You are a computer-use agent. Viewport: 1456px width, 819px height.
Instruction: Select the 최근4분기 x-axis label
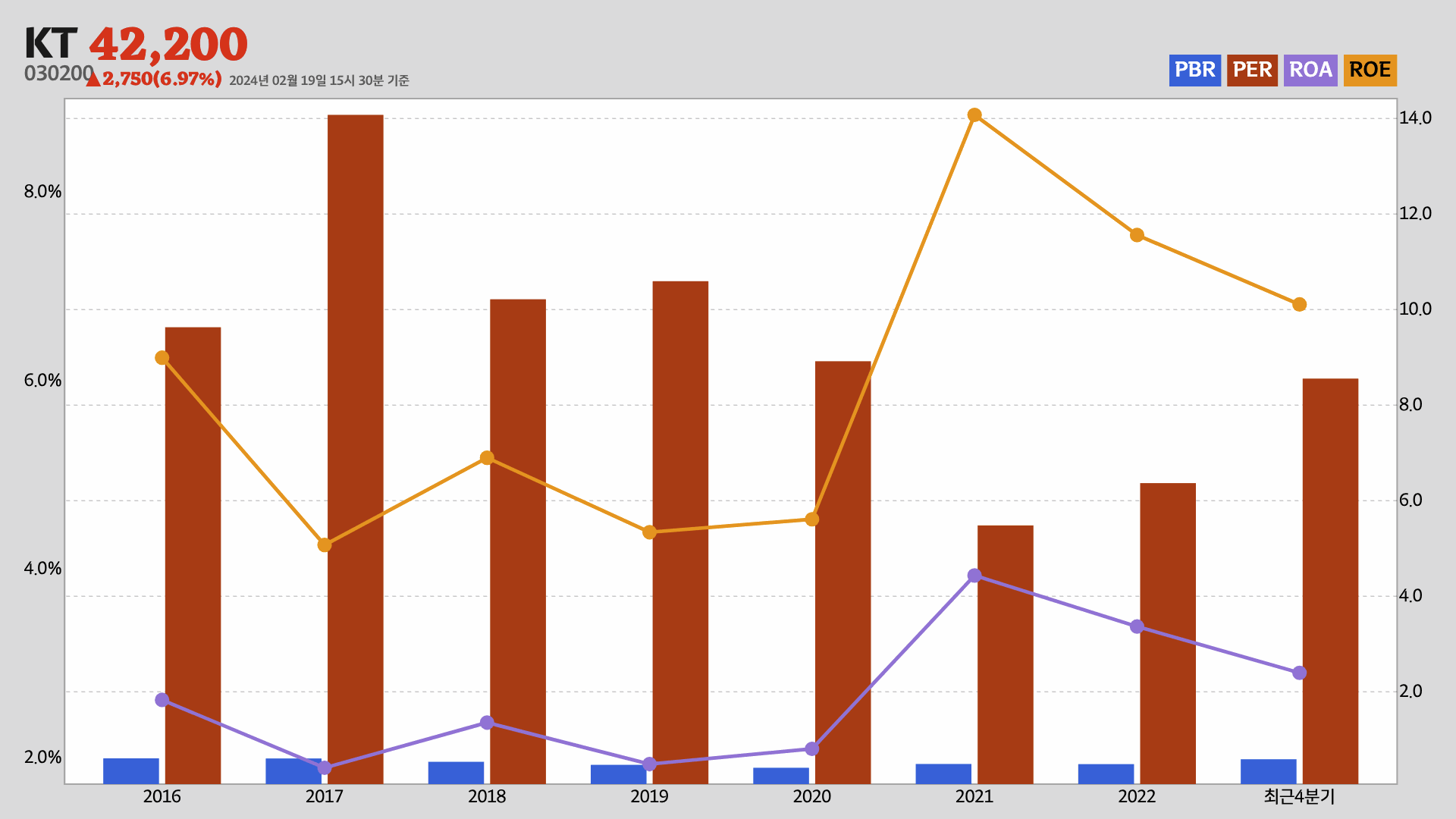coord(1299,796)
